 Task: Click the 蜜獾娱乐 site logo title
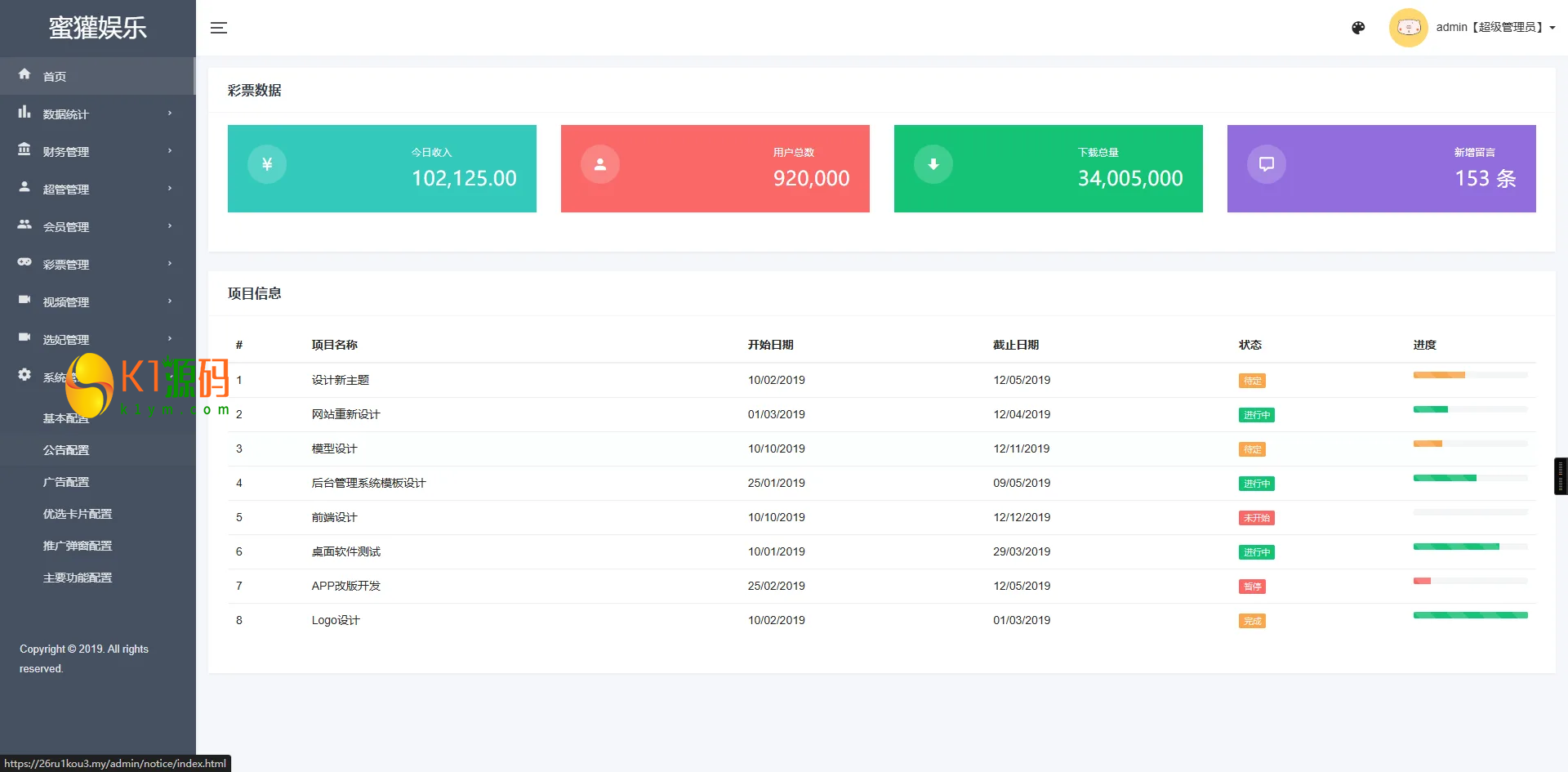point(98,28)
